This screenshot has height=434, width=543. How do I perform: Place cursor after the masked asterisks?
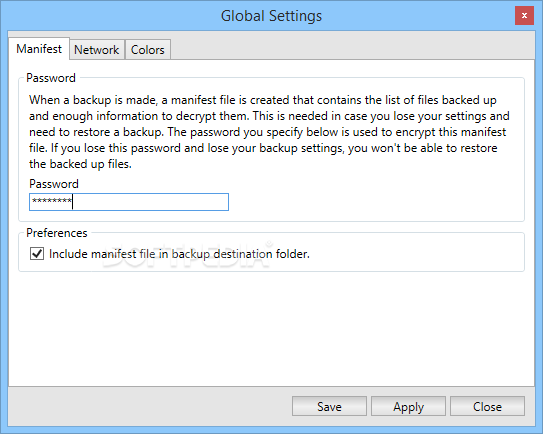coord(72,202)
